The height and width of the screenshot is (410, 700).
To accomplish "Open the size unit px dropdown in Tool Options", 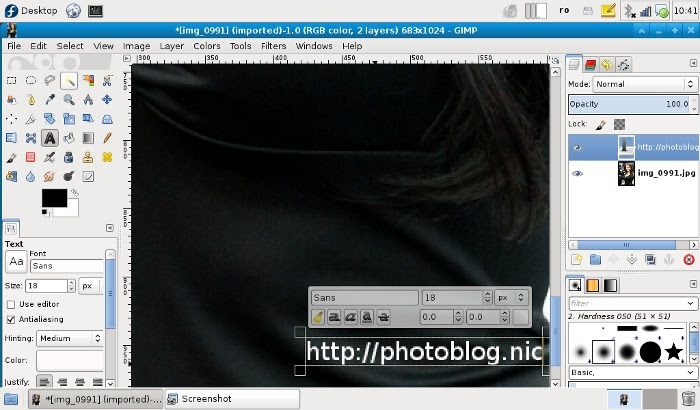I will 90,285.
